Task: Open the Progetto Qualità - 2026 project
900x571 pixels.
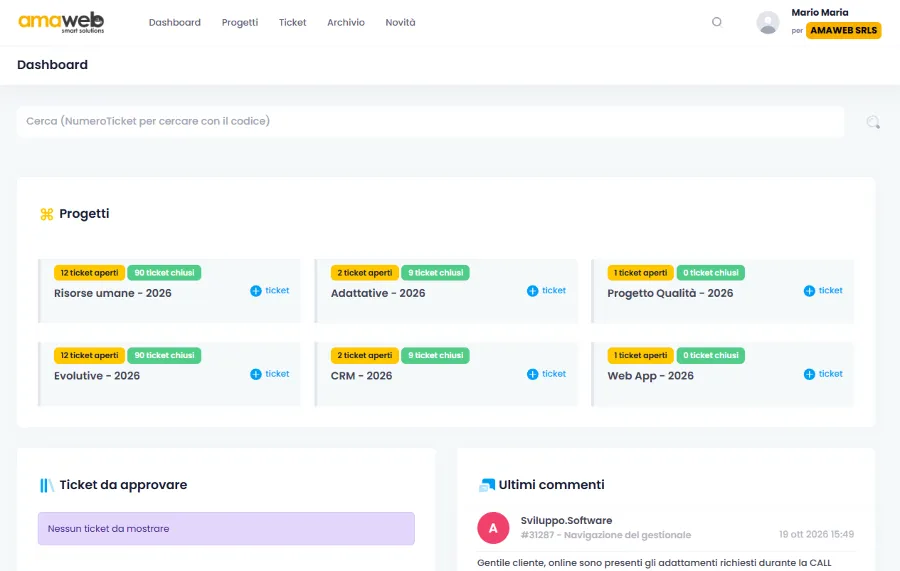Action: 670,293
